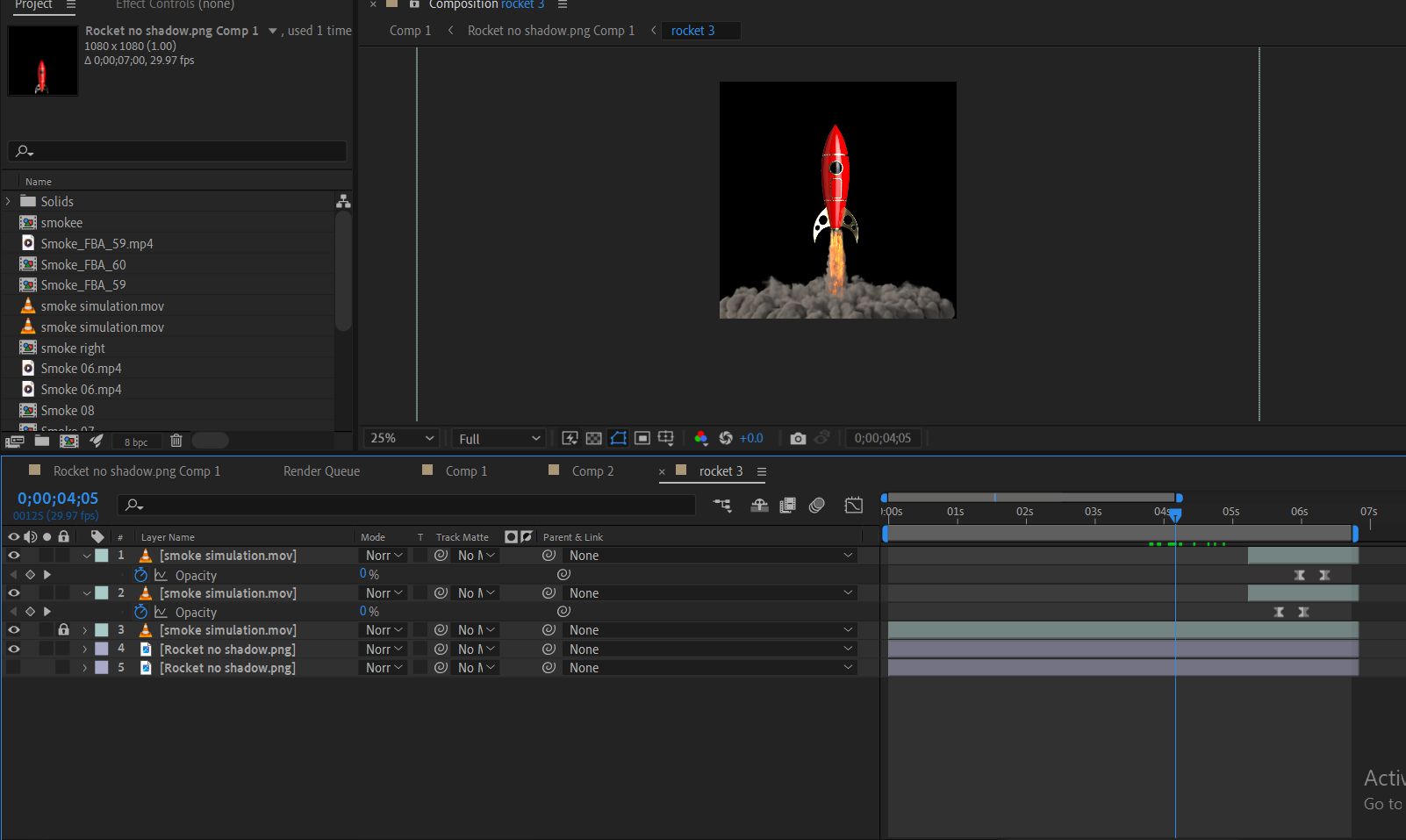Open the Graph Editor in the timeline
The image size is (1406, 840).
853,505
